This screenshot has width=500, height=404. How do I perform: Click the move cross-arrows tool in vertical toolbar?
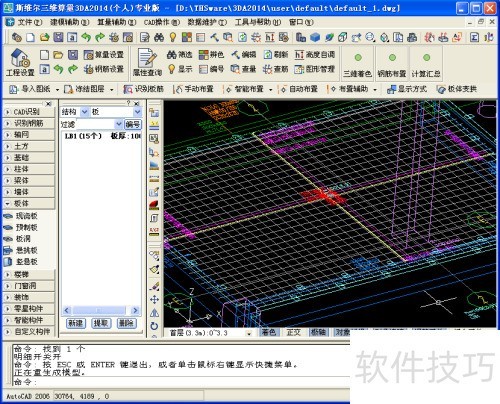[154, 300]
